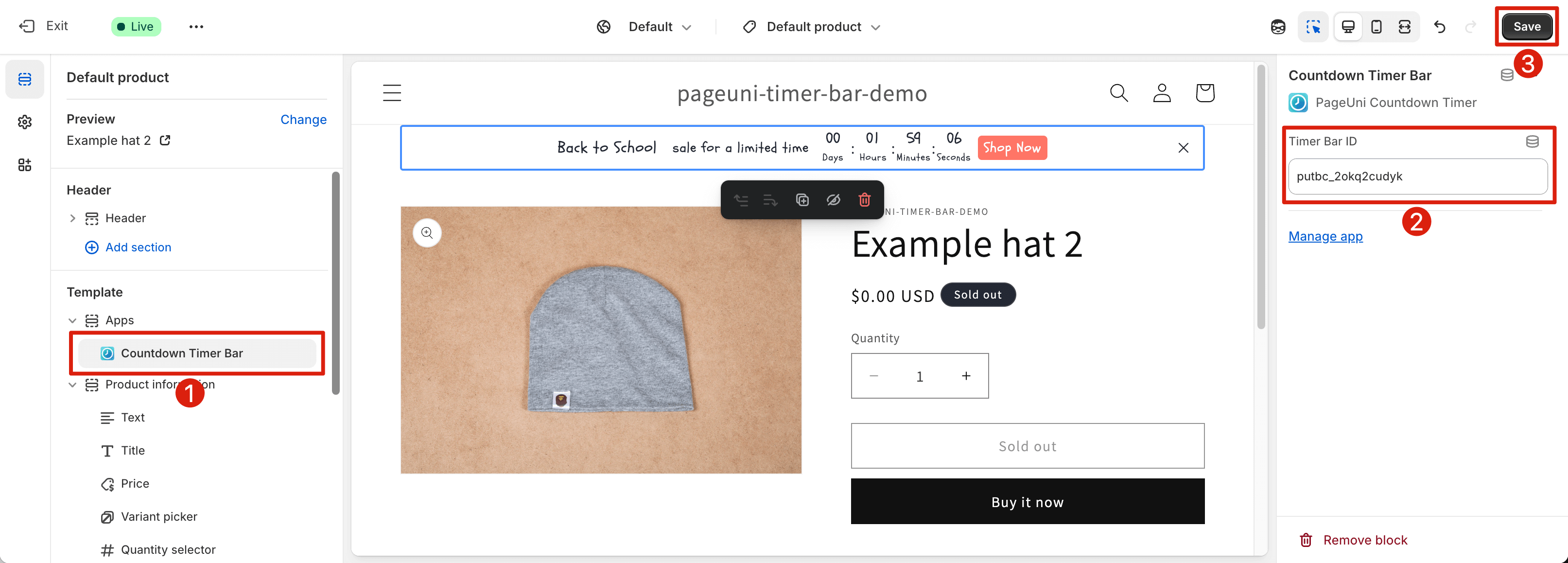Click the move block up icon
This screenshot has width=1568, height=563.
click(741, 200)
